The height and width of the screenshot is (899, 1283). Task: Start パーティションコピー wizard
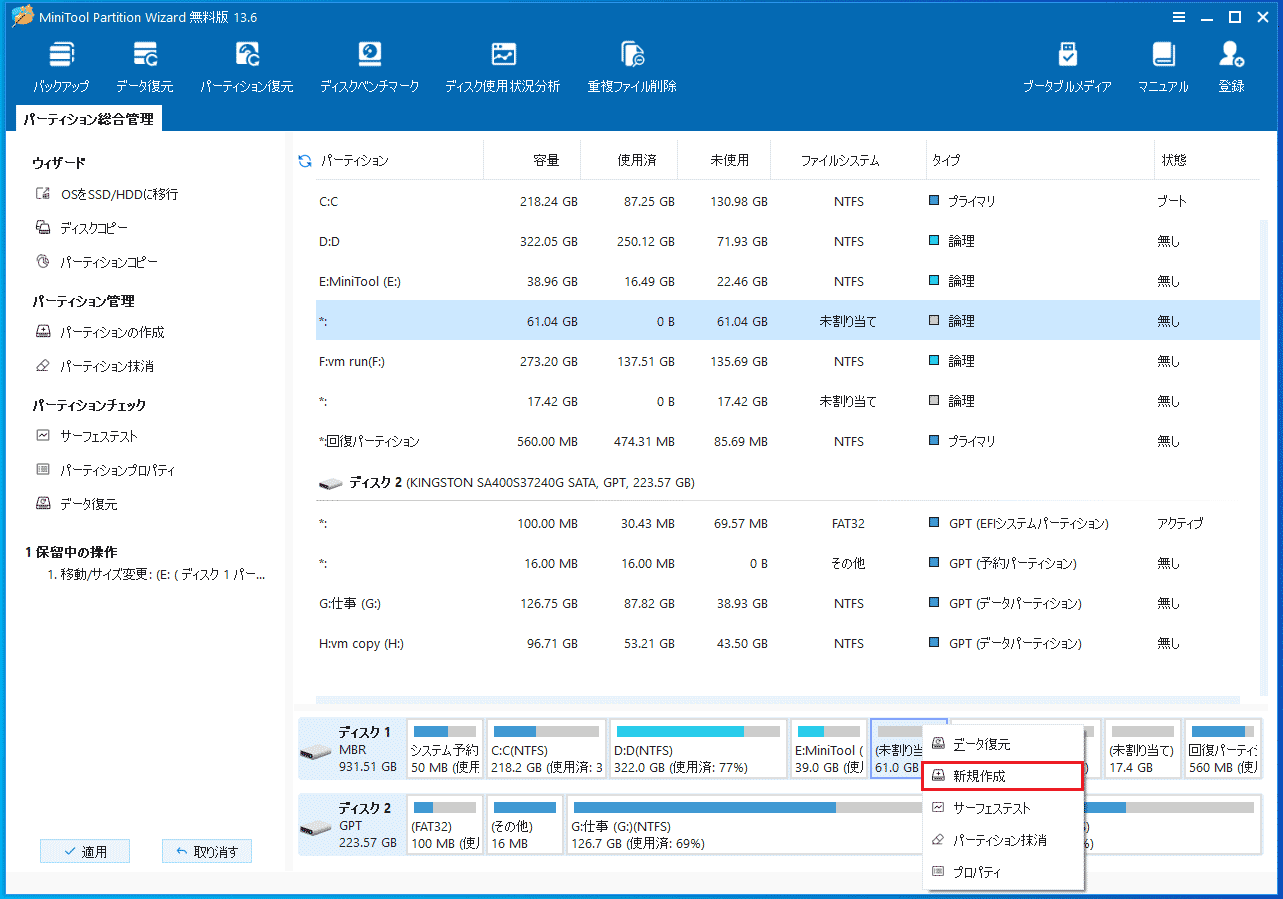(x=96, y=262)
